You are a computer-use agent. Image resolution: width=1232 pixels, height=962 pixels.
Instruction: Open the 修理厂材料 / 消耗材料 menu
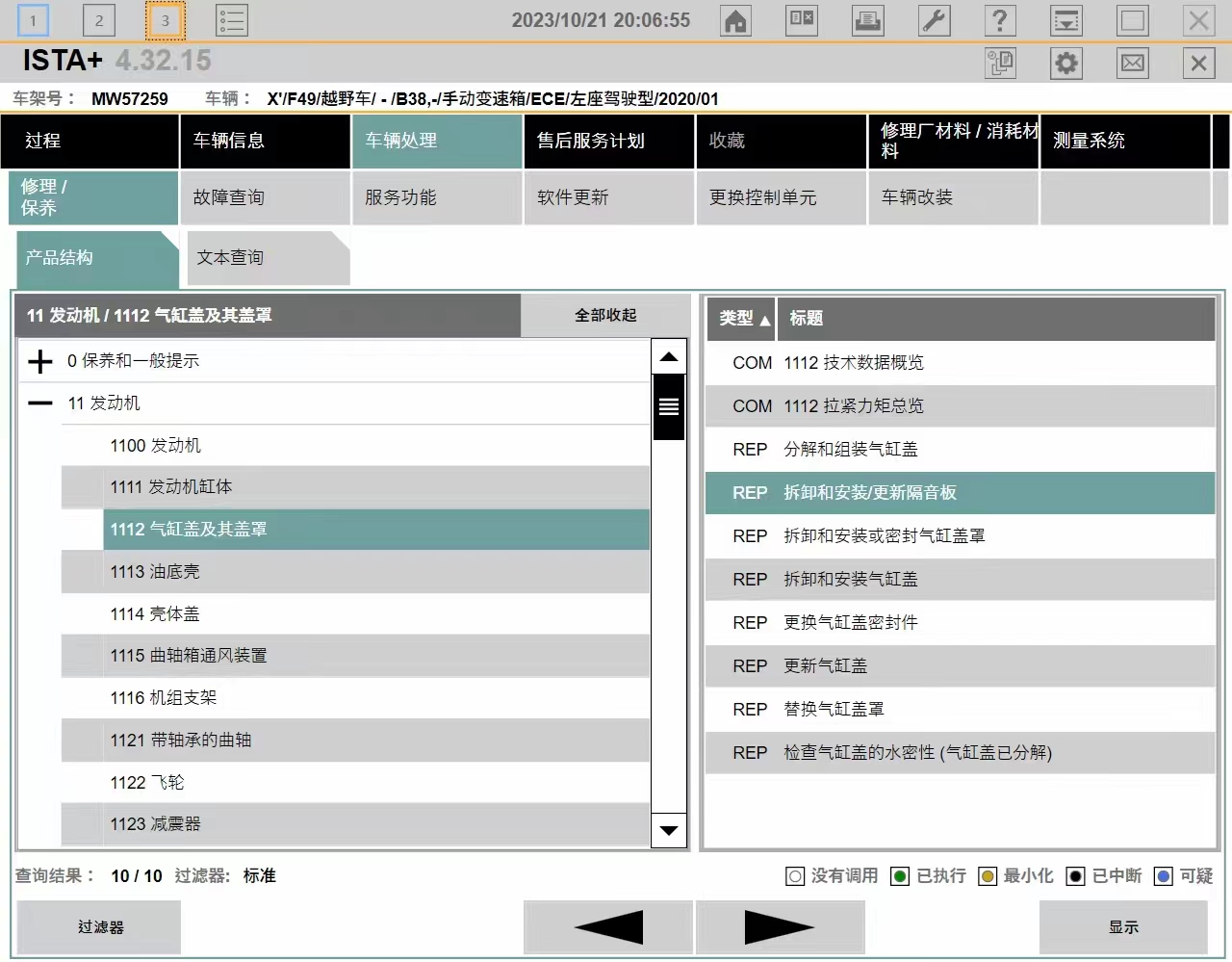click(x=954, y=141)
